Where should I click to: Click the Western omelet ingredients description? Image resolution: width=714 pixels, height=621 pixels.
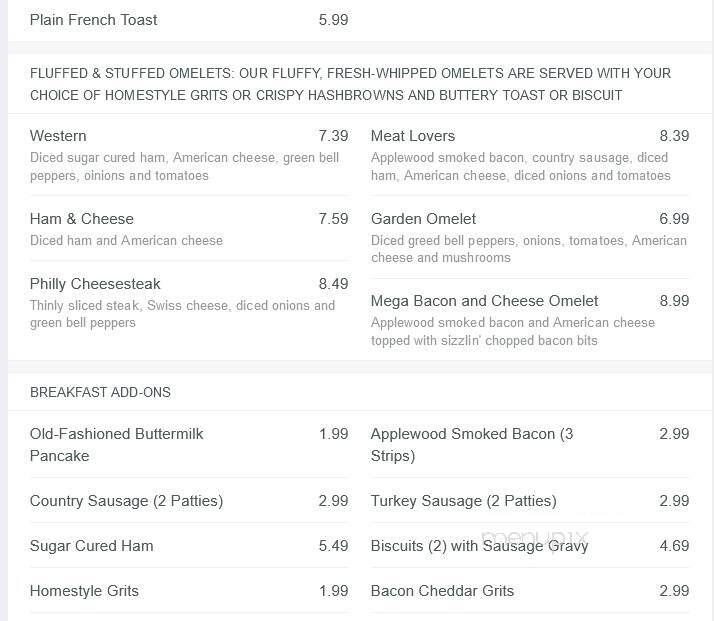[x=184, y=166]
